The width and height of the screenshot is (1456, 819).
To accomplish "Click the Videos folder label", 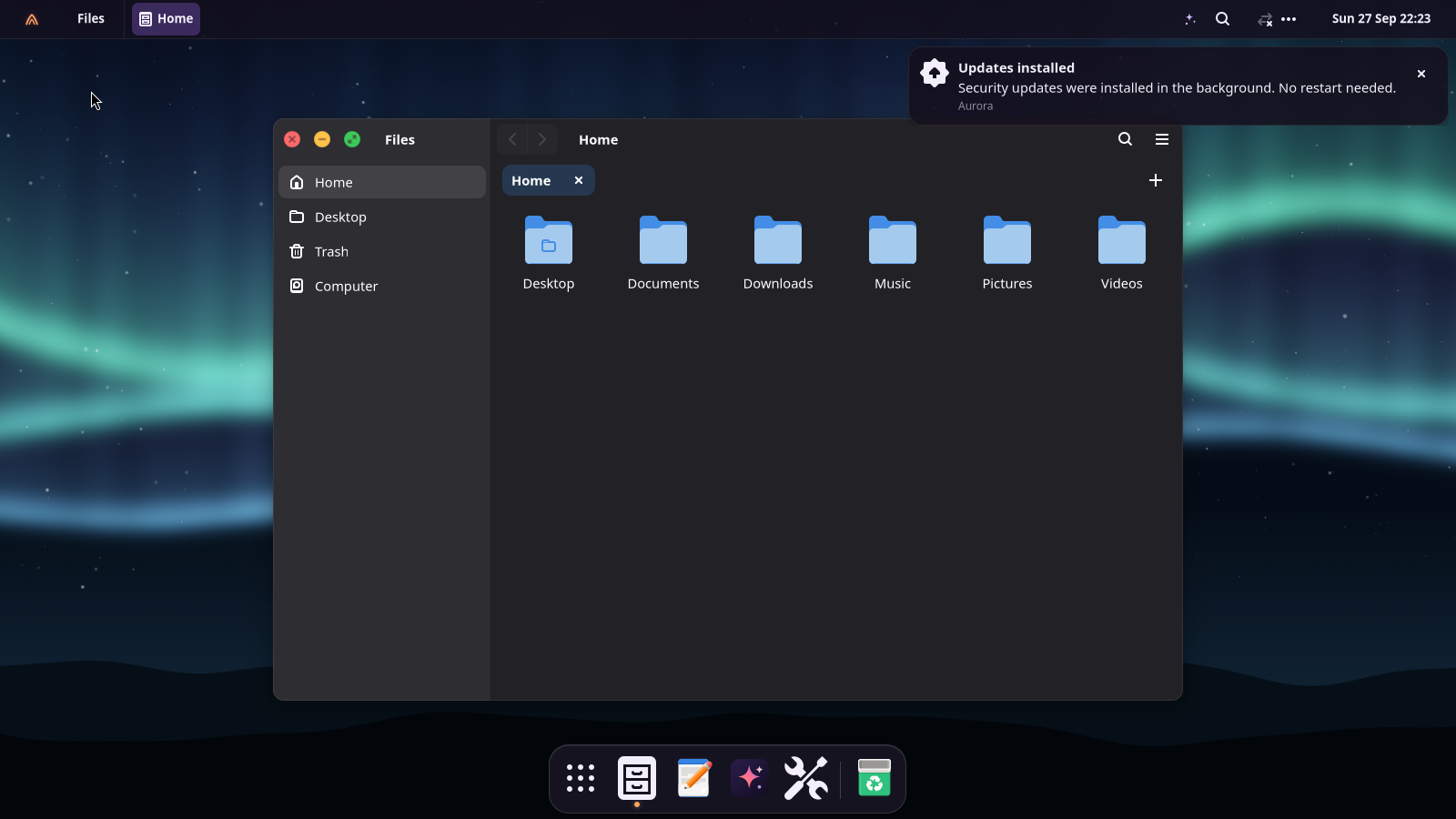I will pyautogui.click(x=1122, y=284).
